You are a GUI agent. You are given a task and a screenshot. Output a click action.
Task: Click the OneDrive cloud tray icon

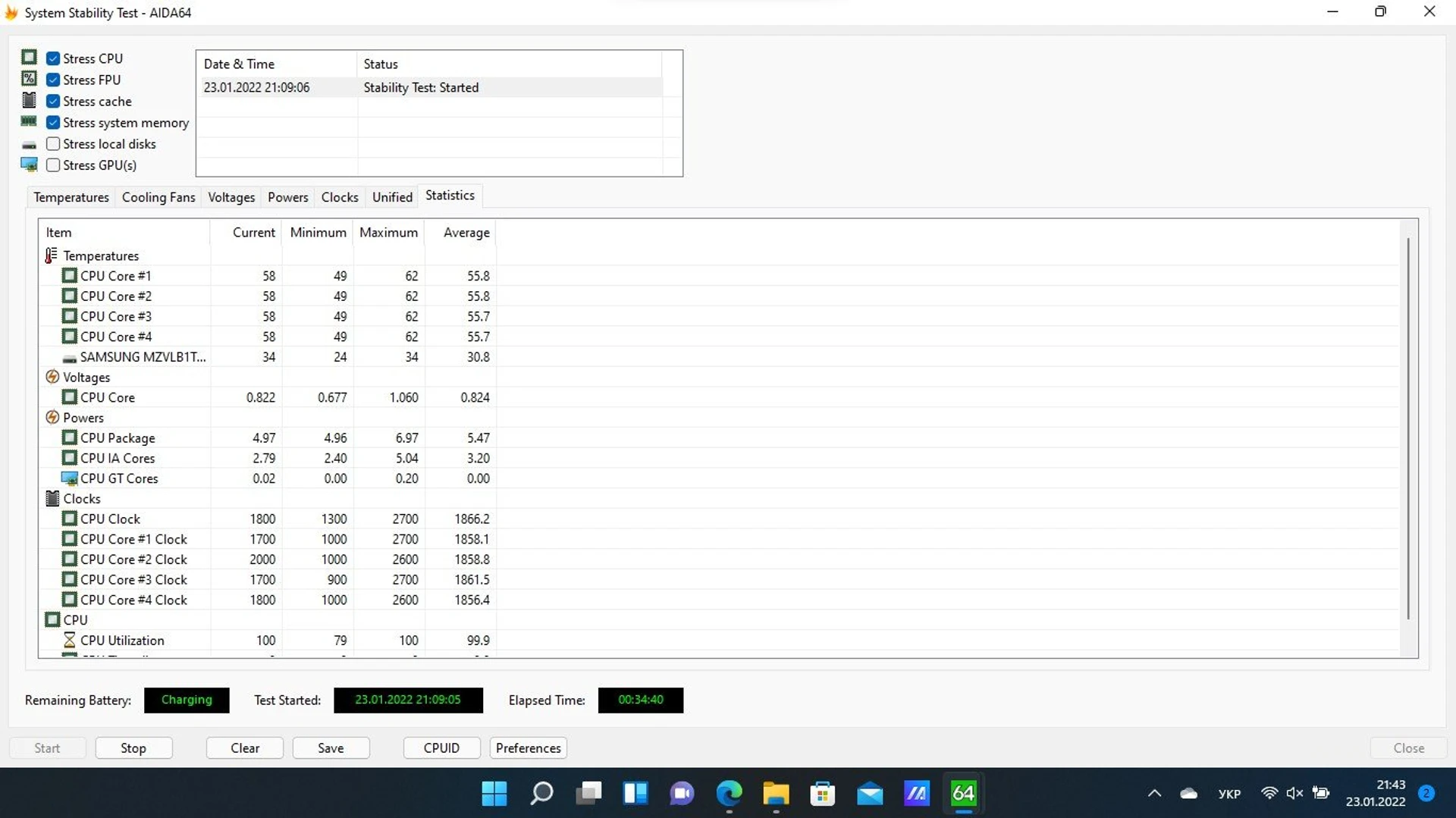(1189, 794)
